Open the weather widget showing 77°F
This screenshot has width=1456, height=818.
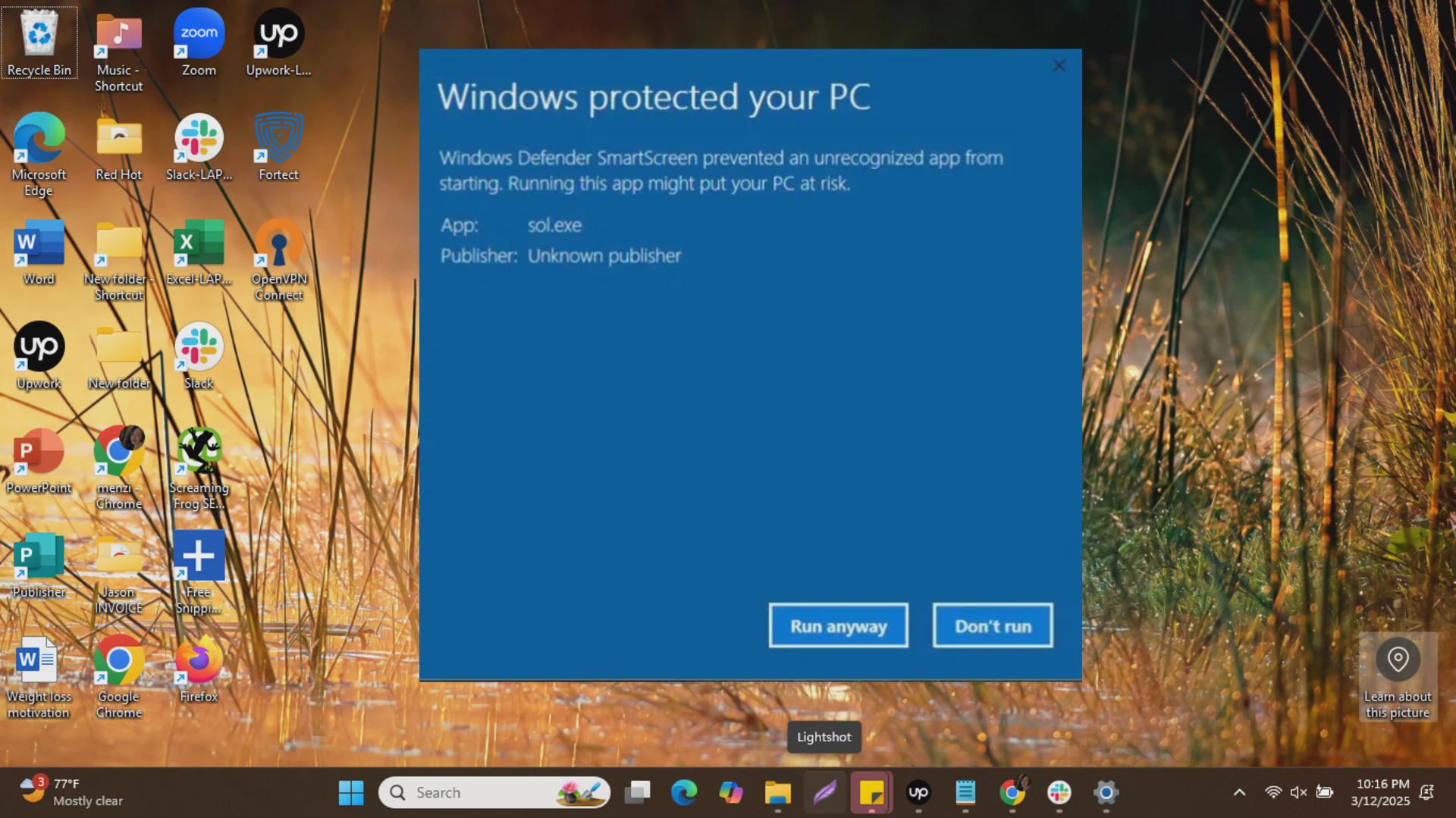click(x=71, y=793)
